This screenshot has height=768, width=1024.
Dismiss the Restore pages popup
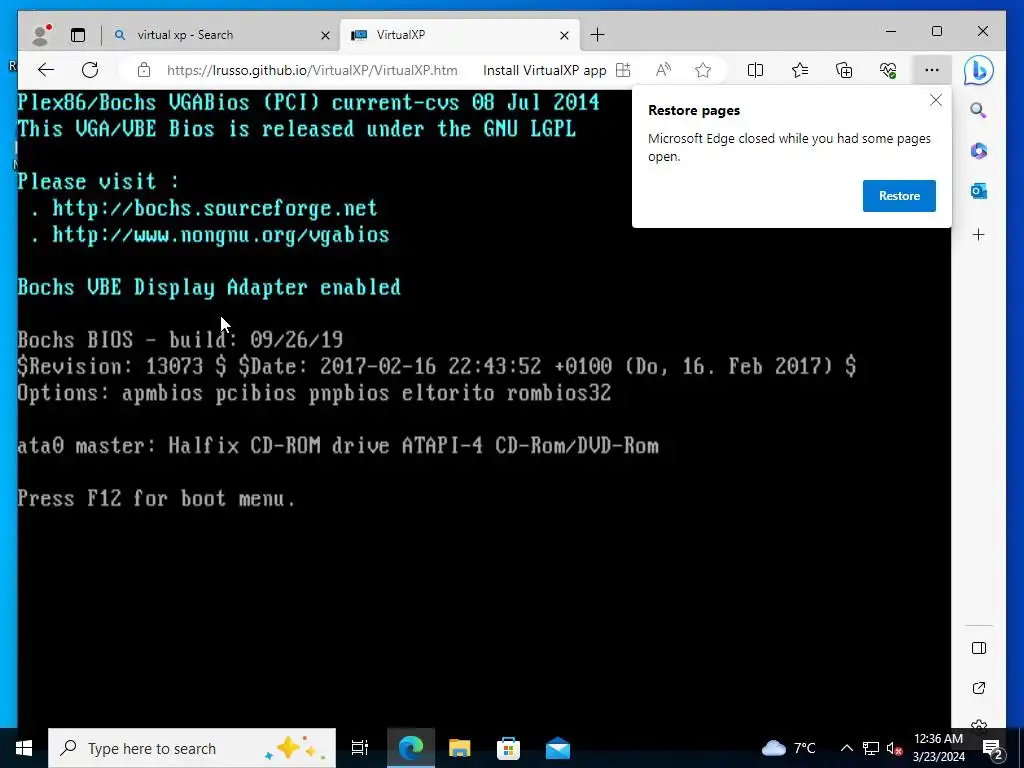[936, 100]
